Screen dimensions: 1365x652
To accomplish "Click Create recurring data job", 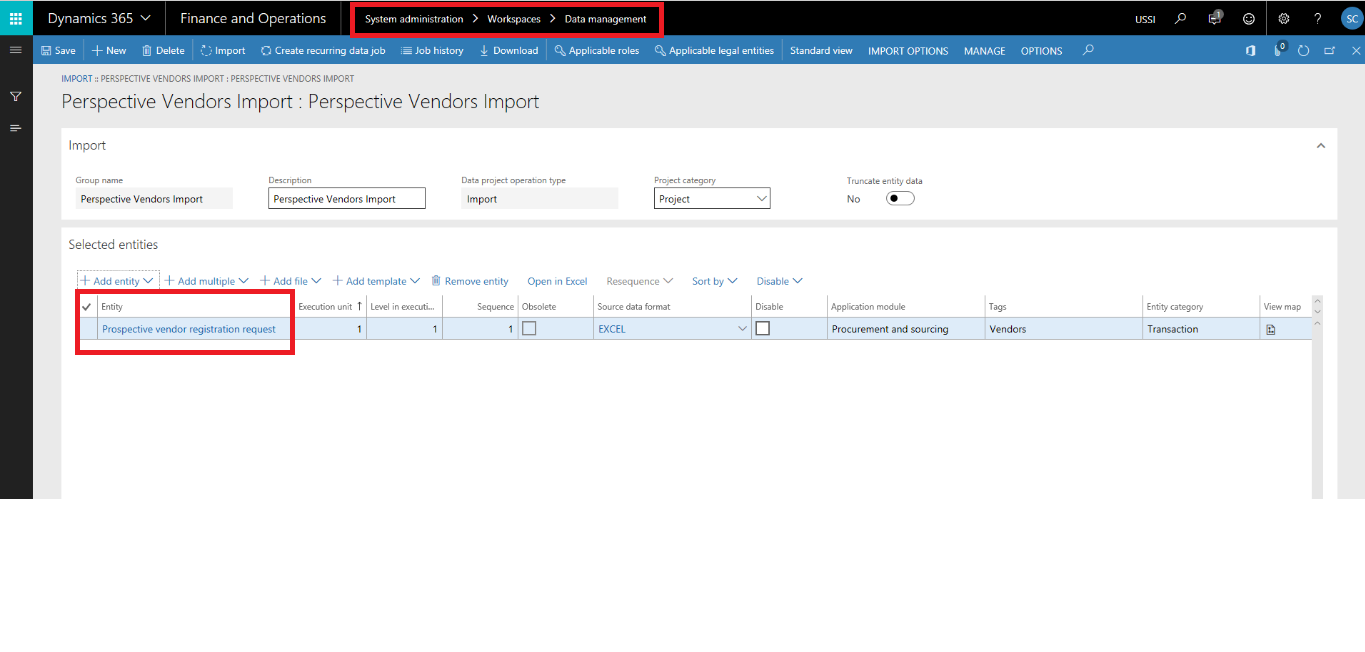I will click(x=322, y=50).
